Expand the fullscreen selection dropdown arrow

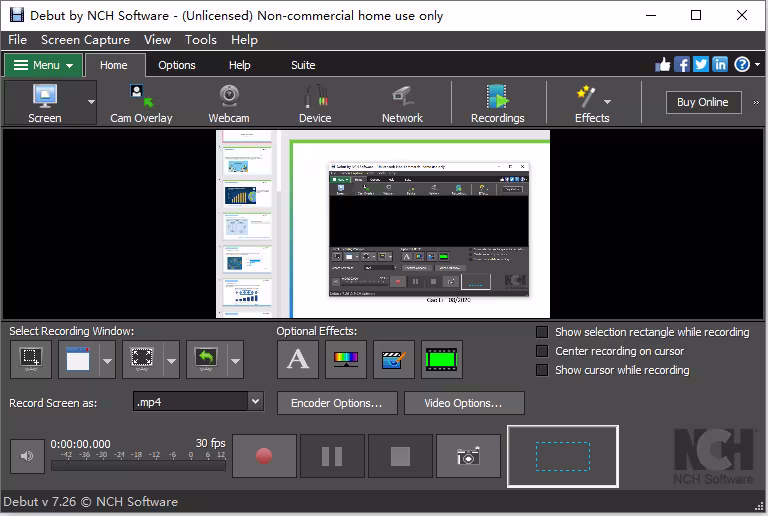[171, 361]
